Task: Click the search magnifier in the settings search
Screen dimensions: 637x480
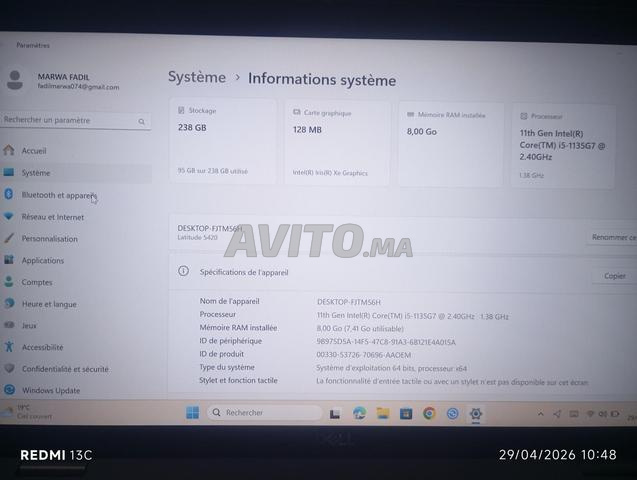Action: pyautogui.click(x=141, y=121)
